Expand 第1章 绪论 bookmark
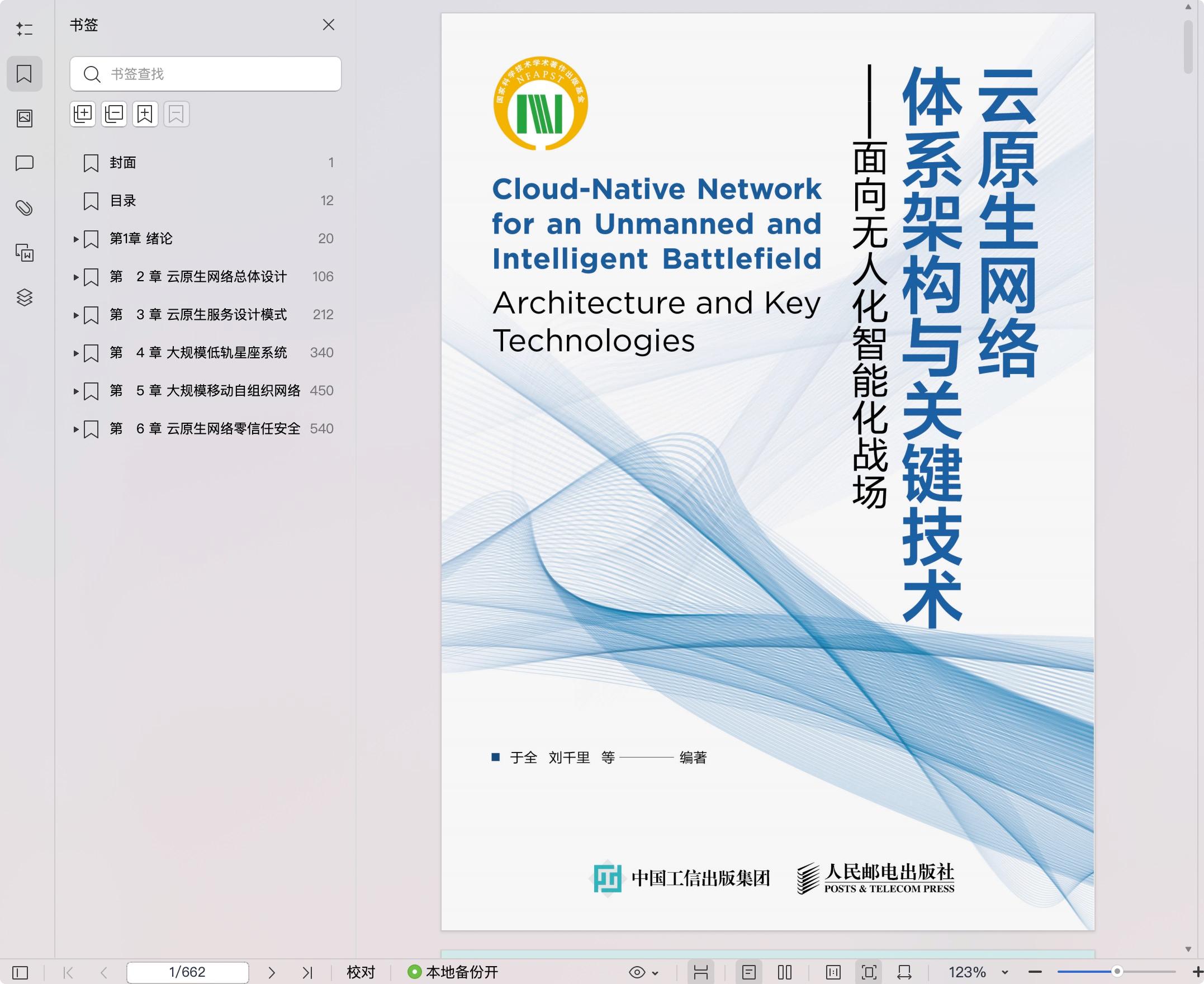This screenshot has width=1204, height=984. pos(76,239)
